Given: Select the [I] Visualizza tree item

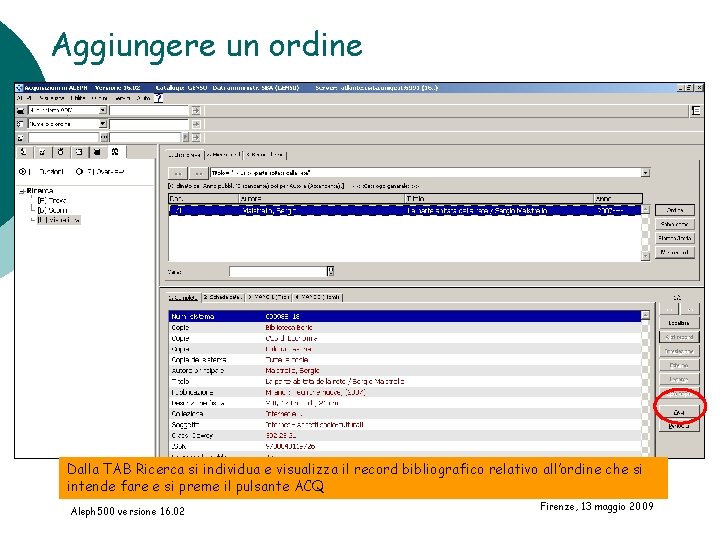Looking at the screenshot, I should pyautogui.click(x=59, y=220).
